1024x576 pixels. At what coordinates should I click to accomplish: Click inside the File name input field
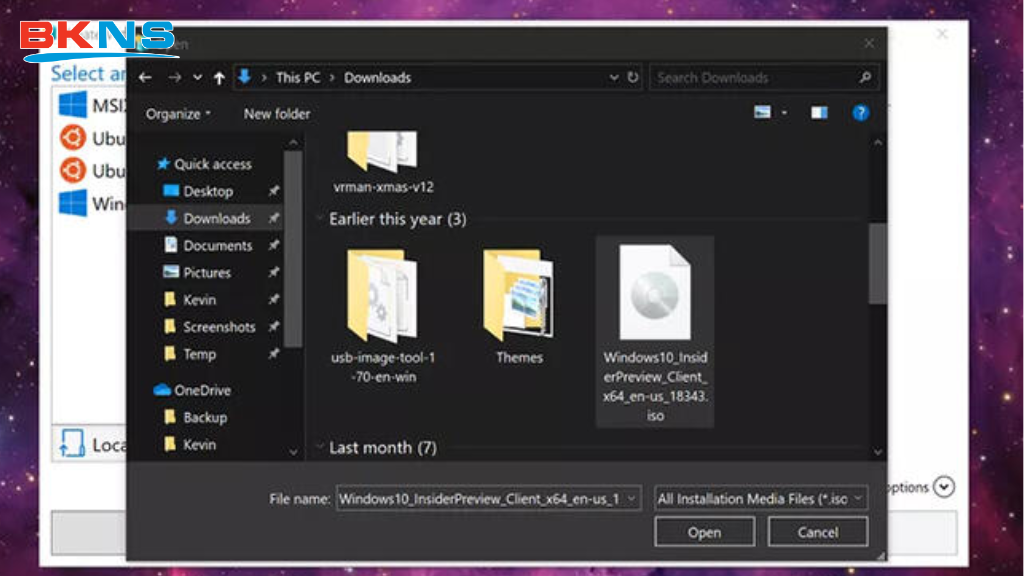480,498
